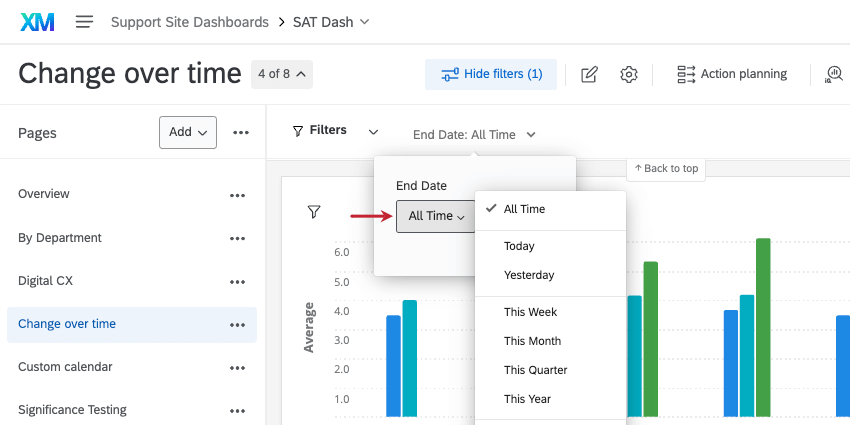The width and height of the screenshot is (850, 425).
Task: Open dashboard settings gear icon
Action: [629, 74]
